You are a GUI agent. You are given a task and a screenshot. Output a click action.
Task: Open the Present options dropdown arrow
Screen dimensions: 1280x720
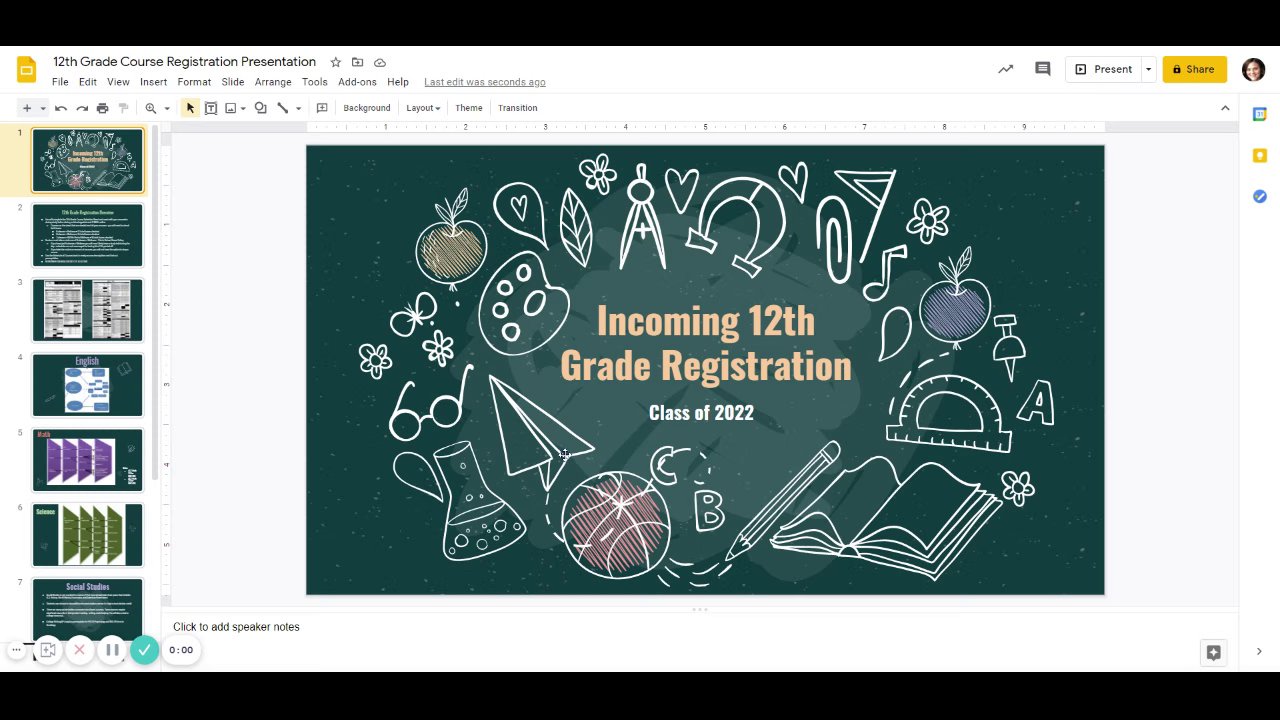click(x=1148, y=69)
